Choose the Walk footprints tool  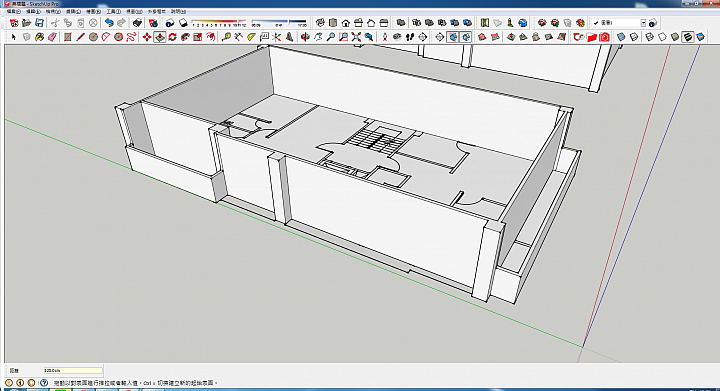click(x=410, y=37)
